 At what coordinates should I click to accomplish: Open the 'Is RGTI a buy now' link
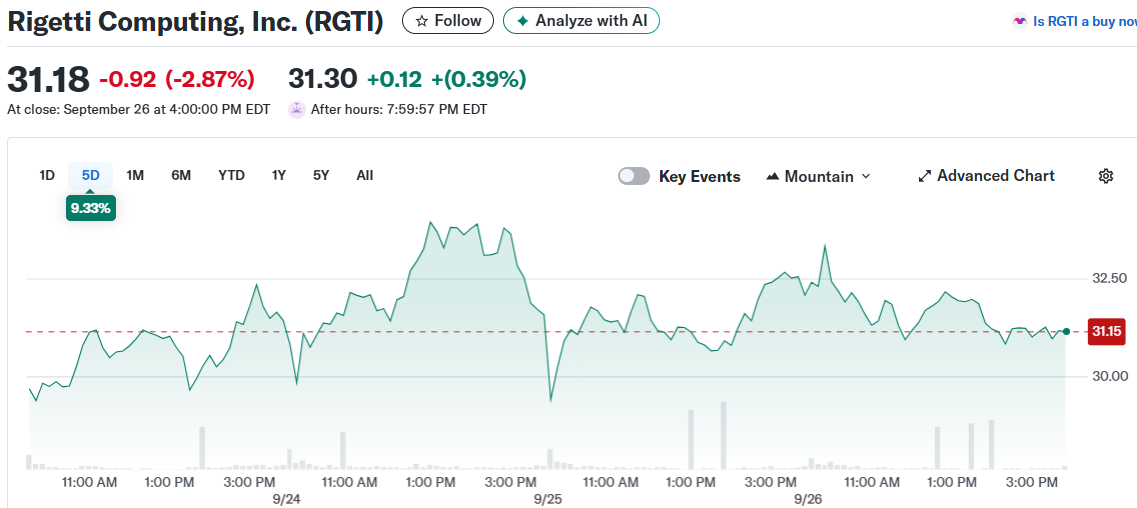[x=1074, y=22]
